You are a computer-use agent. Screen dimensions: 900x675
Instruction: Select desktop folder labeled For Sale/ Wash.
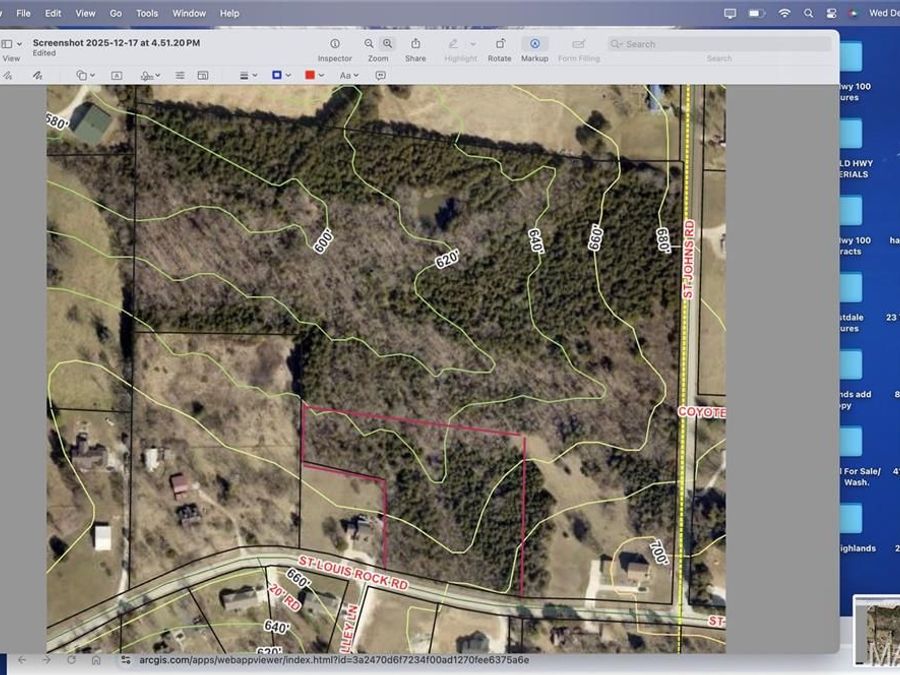[x=851, y=442]
